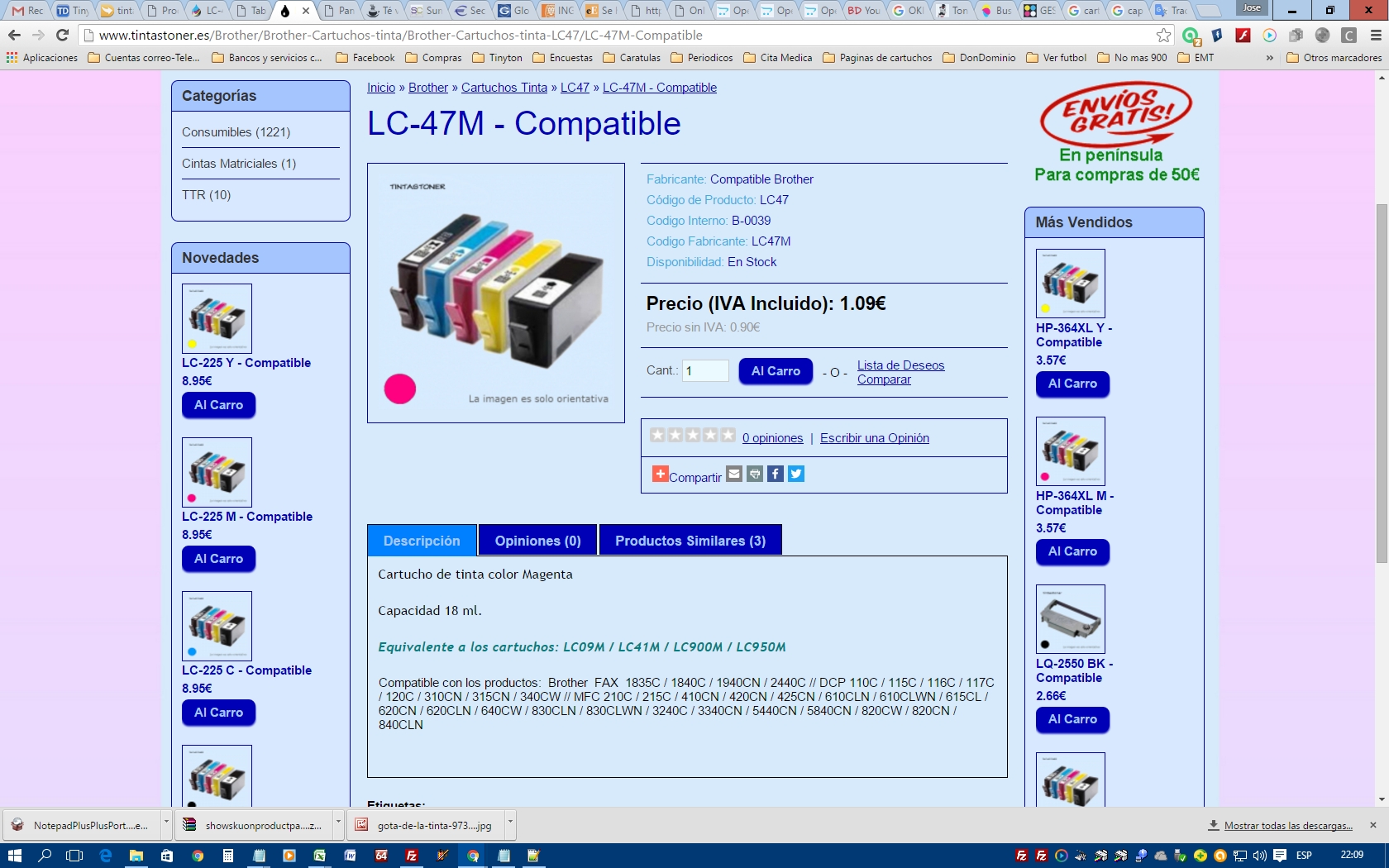Select TTR (10) category
This screenshot has height=868, width=1389.
pyautogui.click(x=207, y=195)
